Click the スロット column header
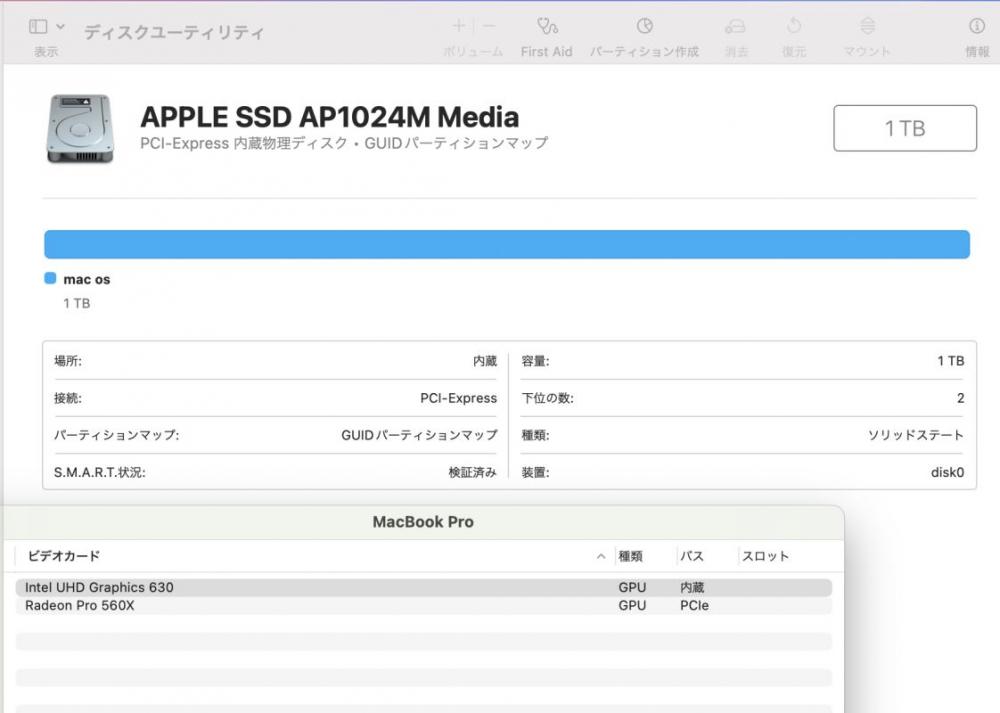This screenshot has height=713, width=1000. pos(765,556)
